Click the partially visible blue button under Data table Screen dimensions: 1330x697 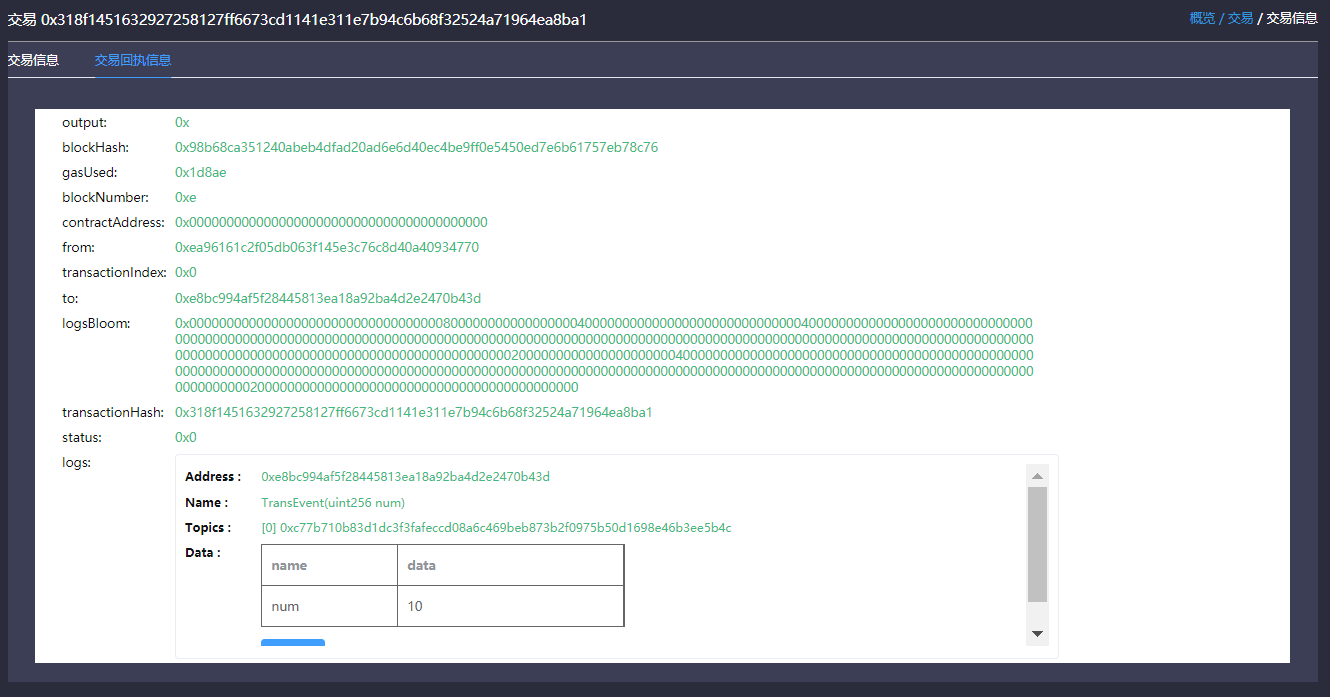pos(293,642)
